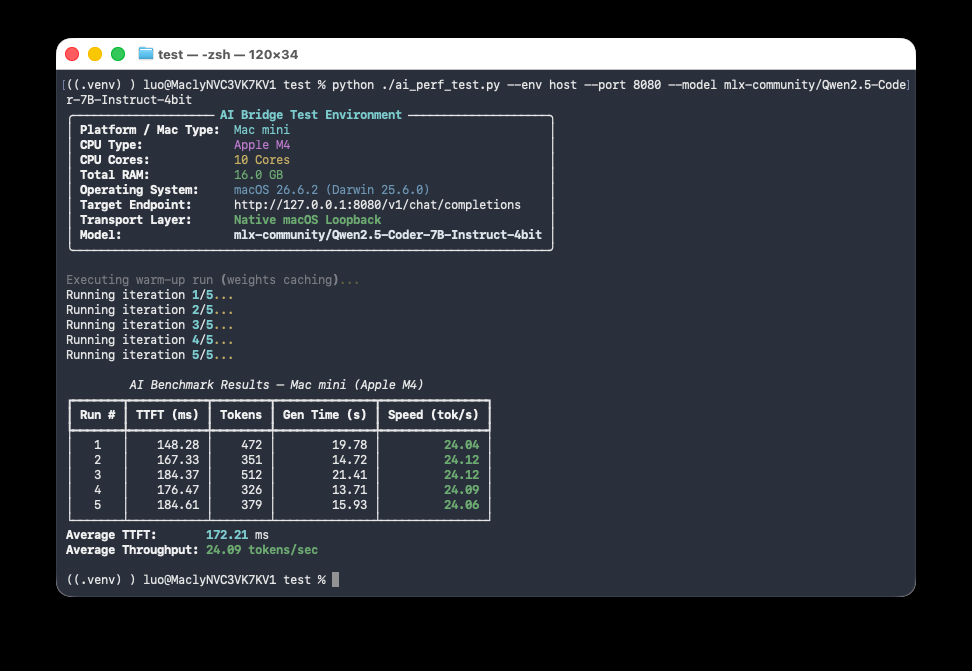Click the 'Run #' column header
This screenshot has height=671, width=972.
click(x=97, y=415)
